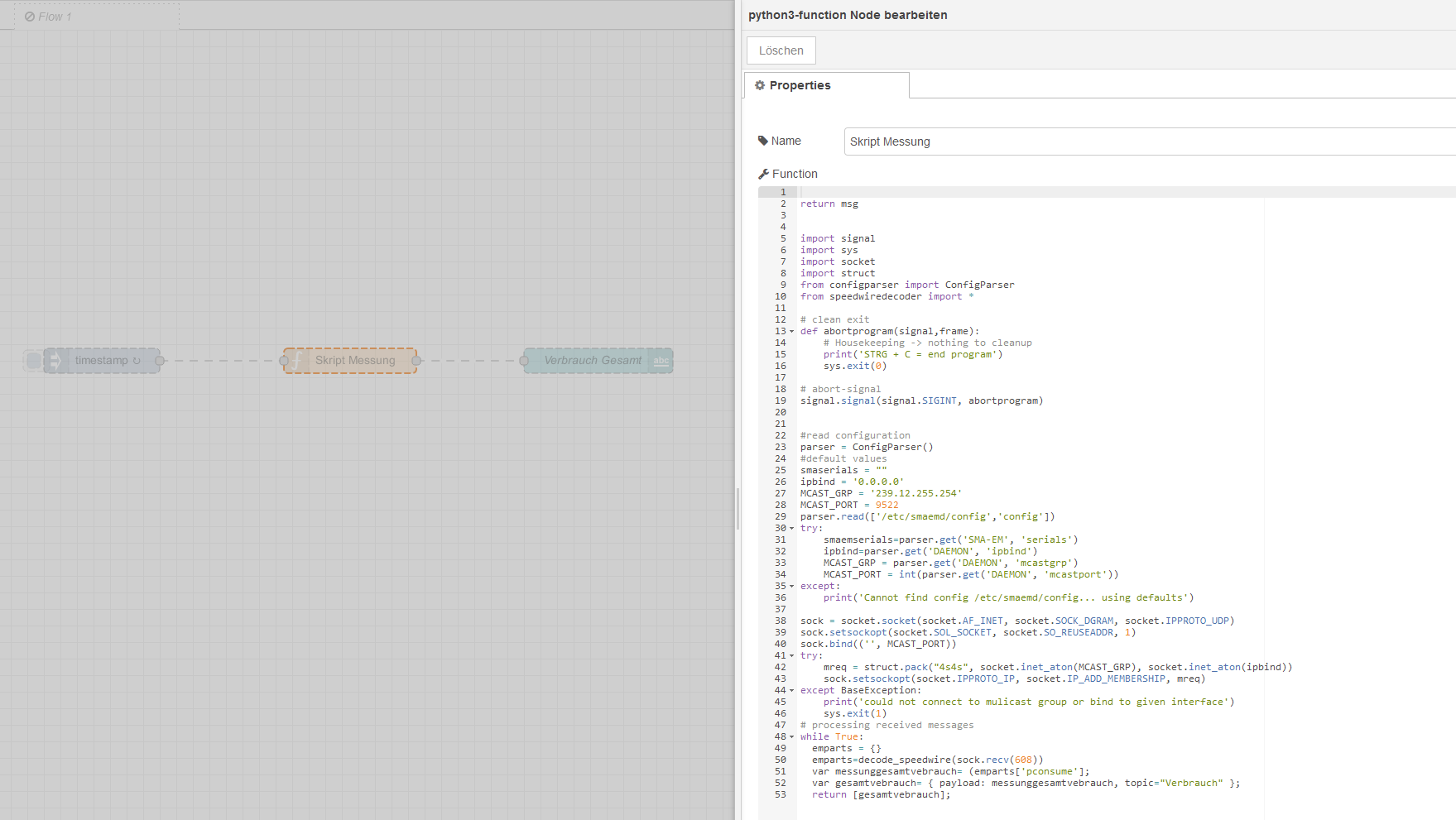
Task: Switch to the Flow 1 tab
Action: pos(97,17)
